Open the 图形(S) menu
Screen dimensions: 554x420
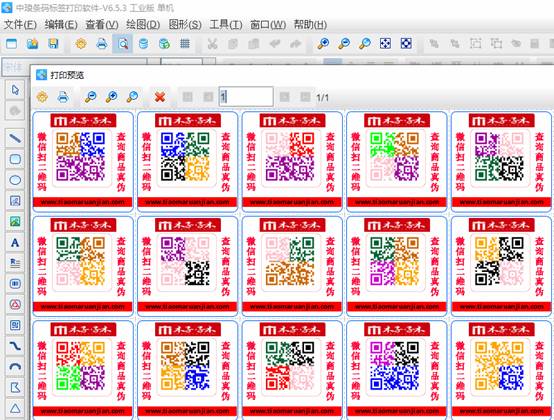point(185,25)
